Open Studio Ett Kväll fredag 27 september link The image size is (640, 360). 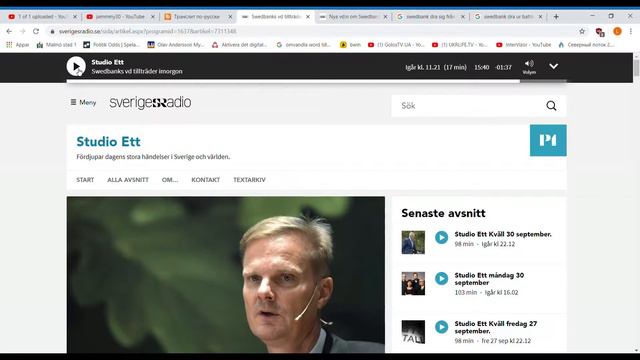pyautogui.click(x=496, y=327)
